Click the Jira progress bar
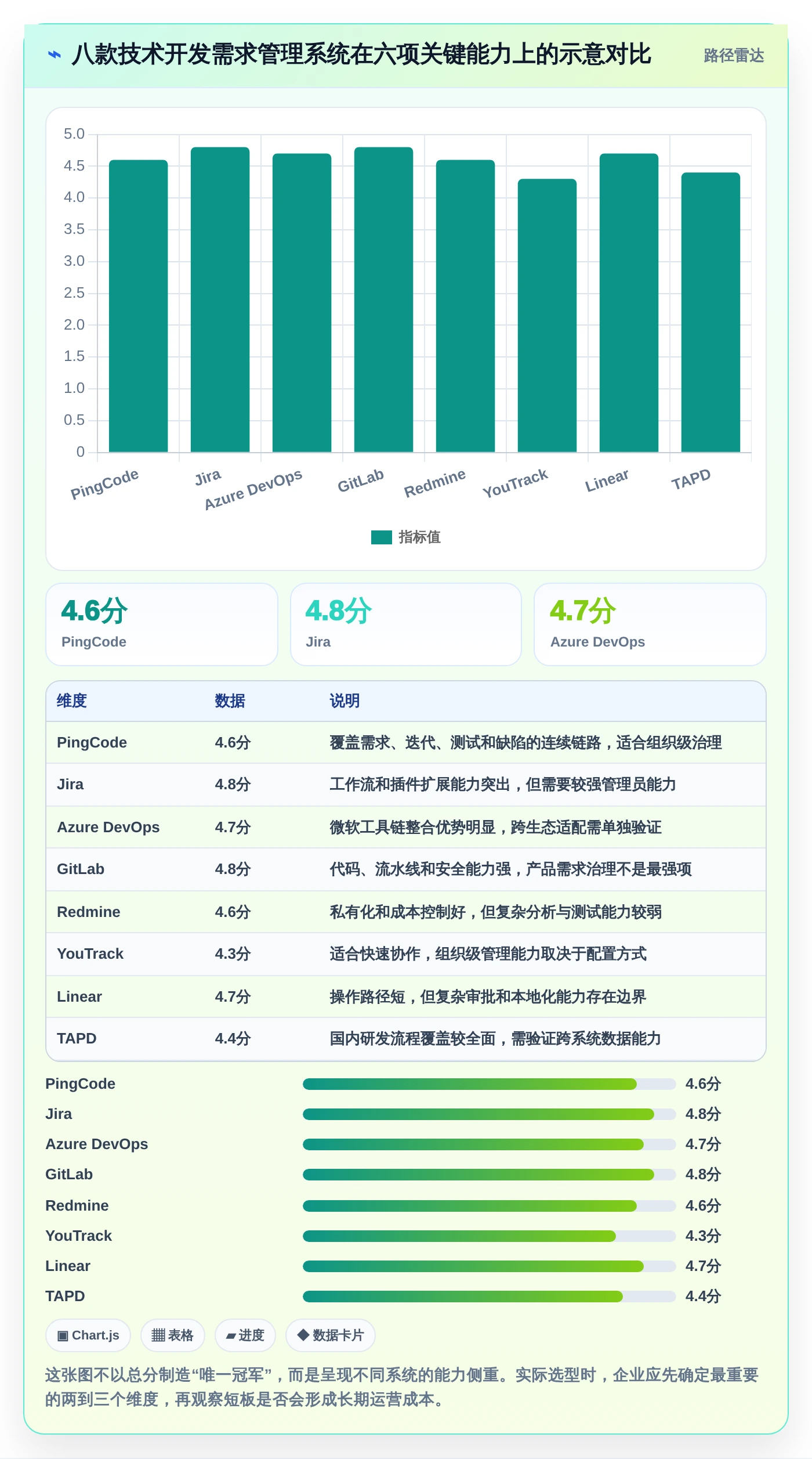The width and height of the screenshot is (812, 1459). (x=490, y=1114)
